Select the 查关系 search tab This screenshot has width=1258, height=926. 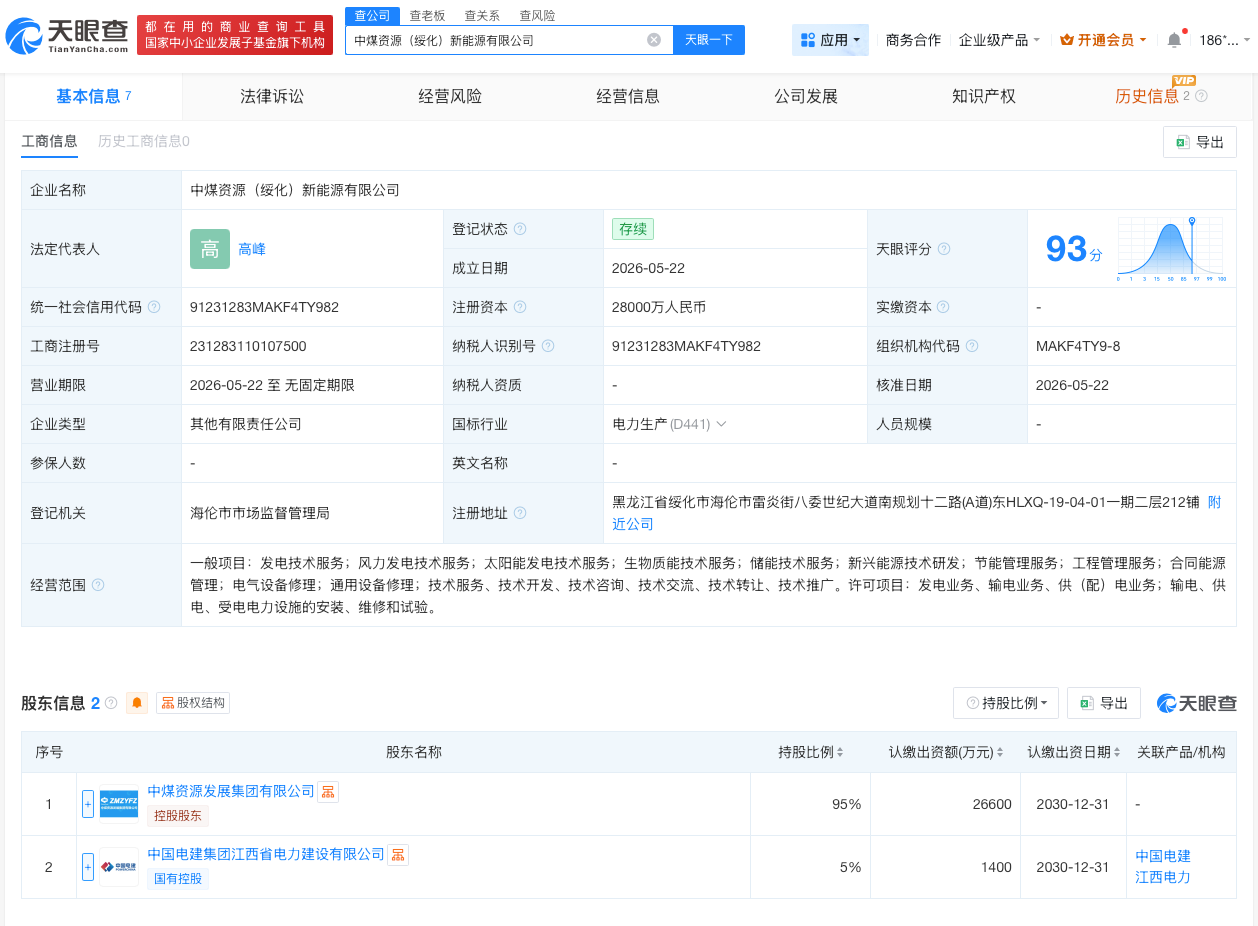click(x=482, y=16)
